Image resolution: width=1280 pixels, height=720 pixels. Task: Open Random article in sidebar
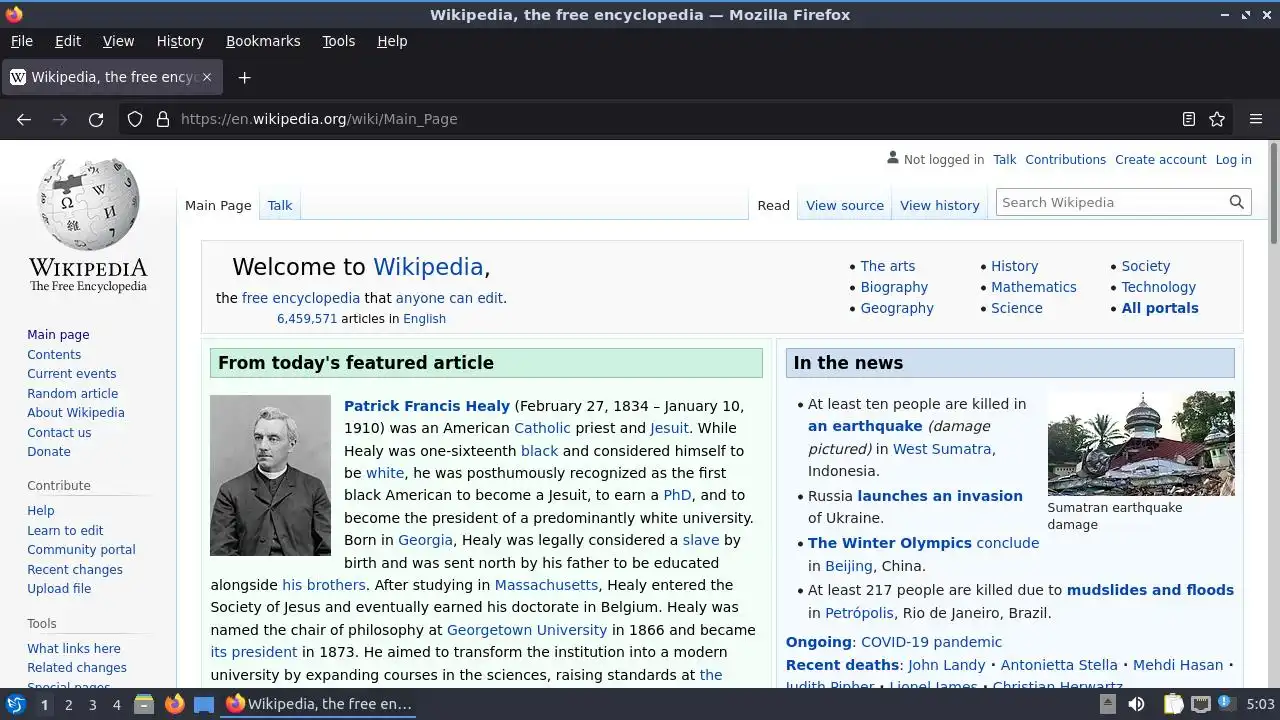[x=73, y=393]
